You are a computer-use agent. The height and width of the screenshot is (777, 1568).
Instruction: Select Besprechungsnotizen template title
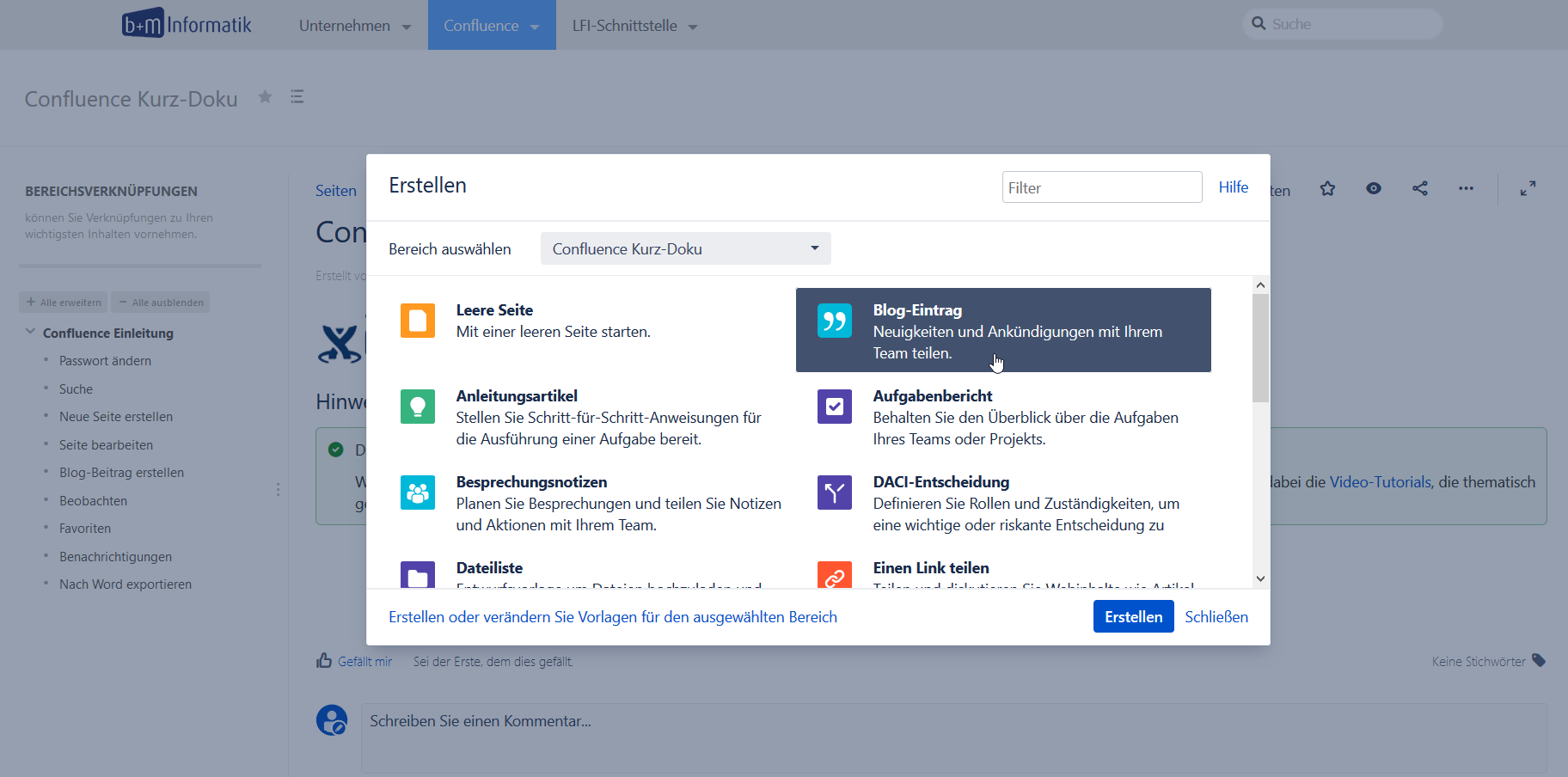531,482
